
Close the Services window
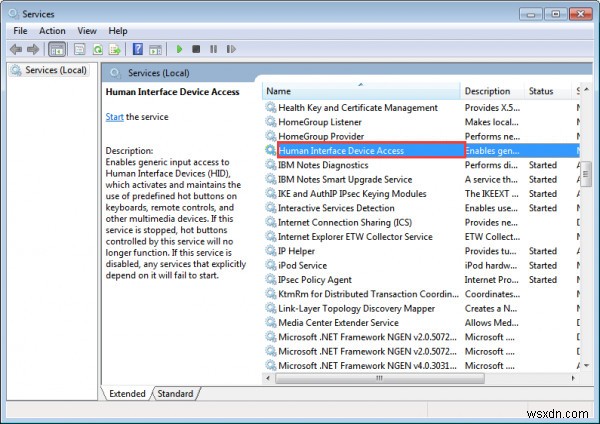(580, 14)
